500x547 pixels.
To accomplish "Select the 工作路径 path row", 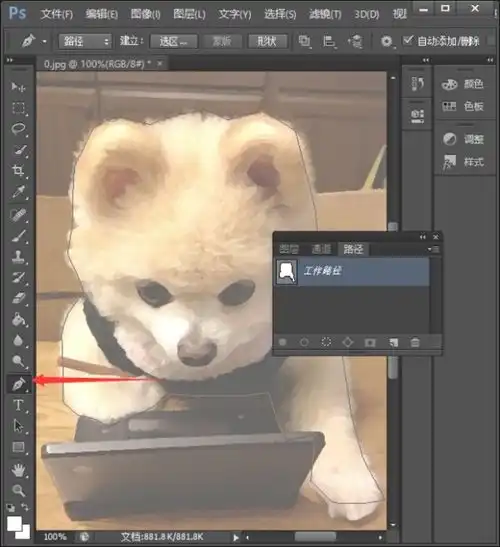I will coord(352,271).
